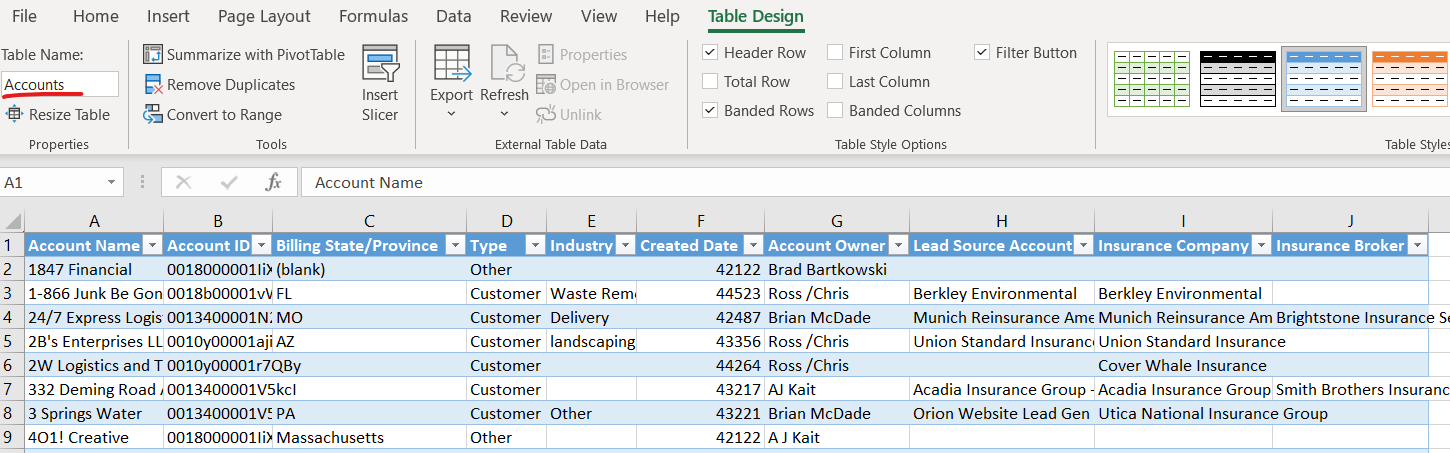Open the Created Date filter dropdown
The image size is (1450, 453).
[753, 245]
